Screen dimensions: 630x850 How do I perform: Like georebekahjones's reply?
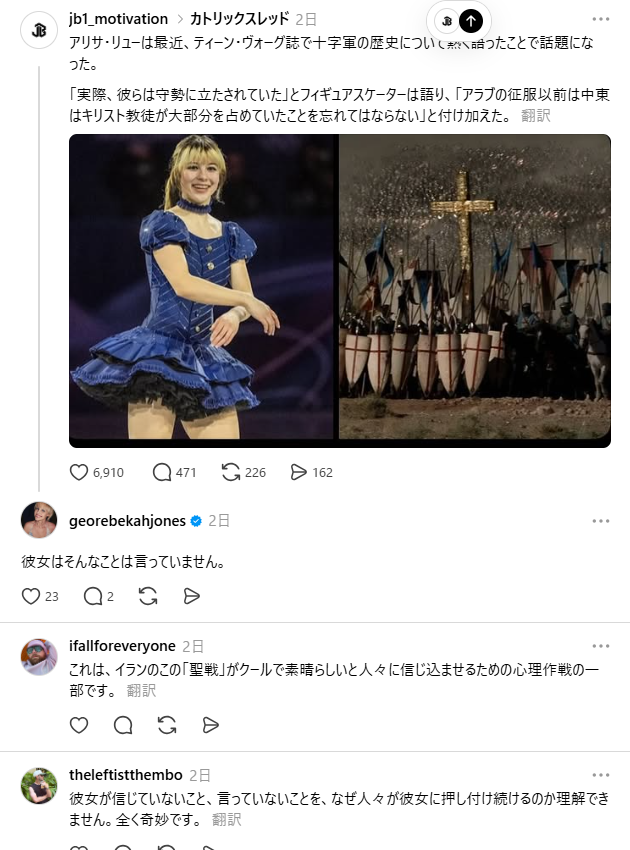(31, 596)
